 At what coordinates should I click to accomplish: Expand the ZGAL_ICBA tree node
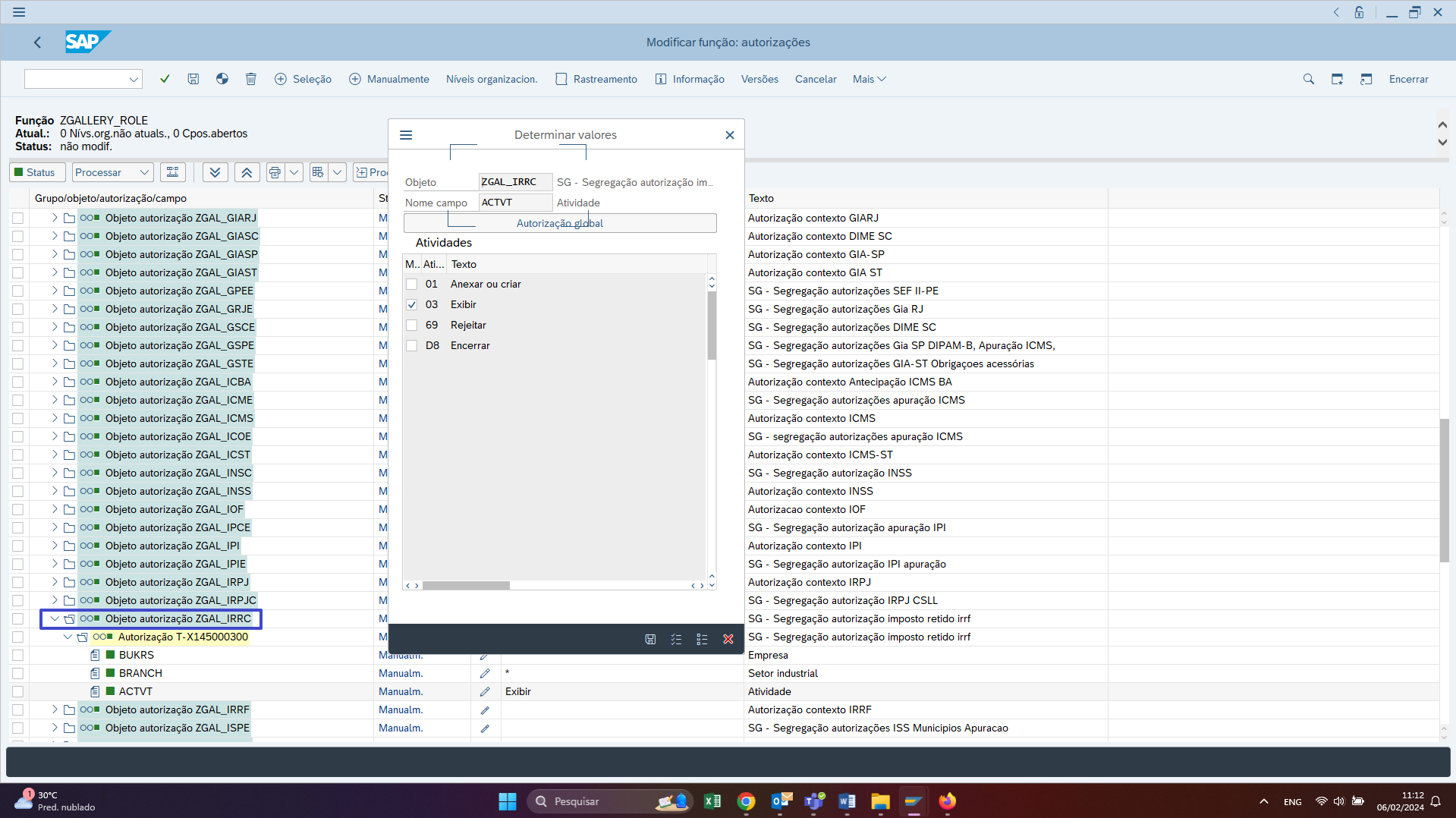point(55,382)
